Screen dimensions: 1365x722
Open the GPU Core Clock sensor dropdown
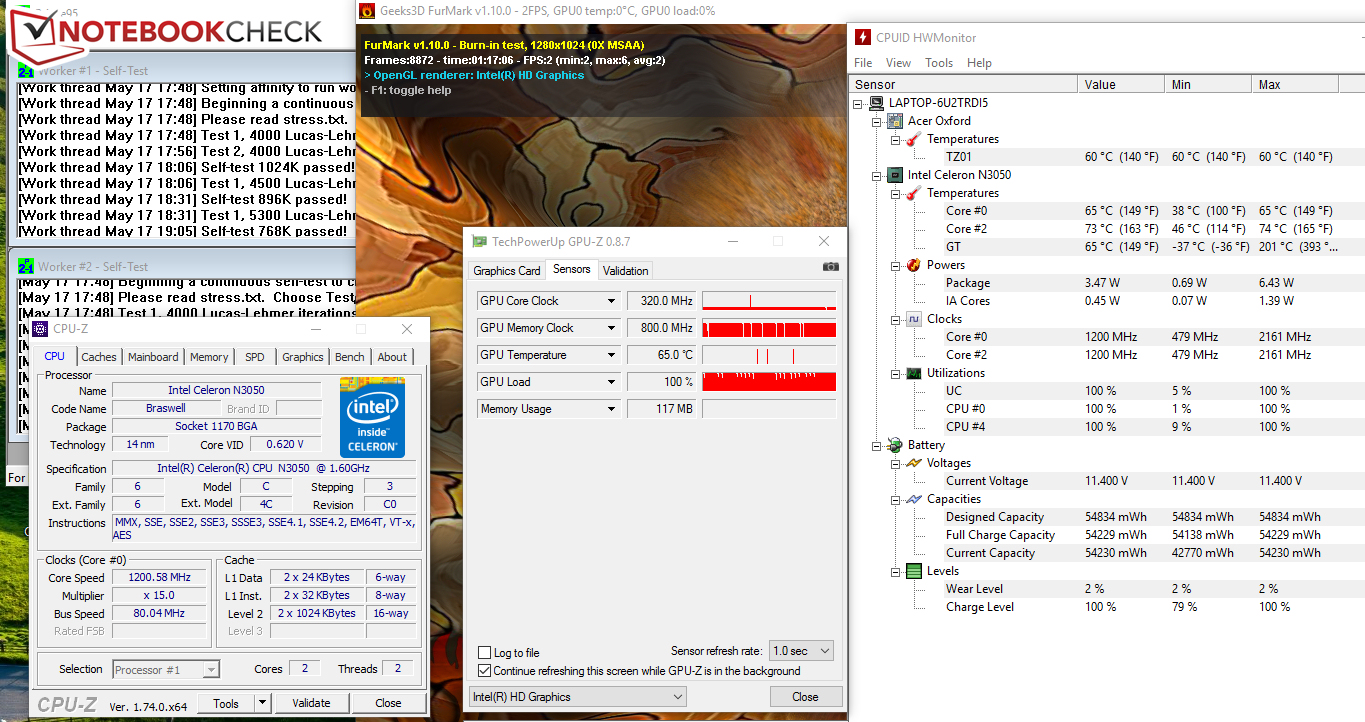coord(611,301)
